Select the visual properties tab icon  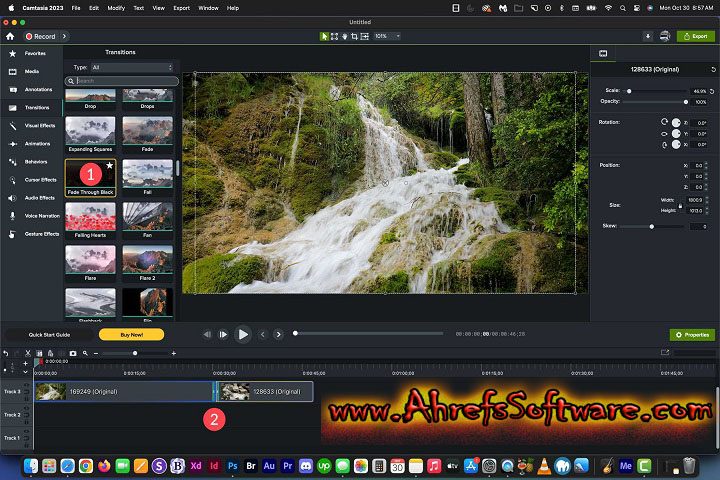click(x=603, y=54)
